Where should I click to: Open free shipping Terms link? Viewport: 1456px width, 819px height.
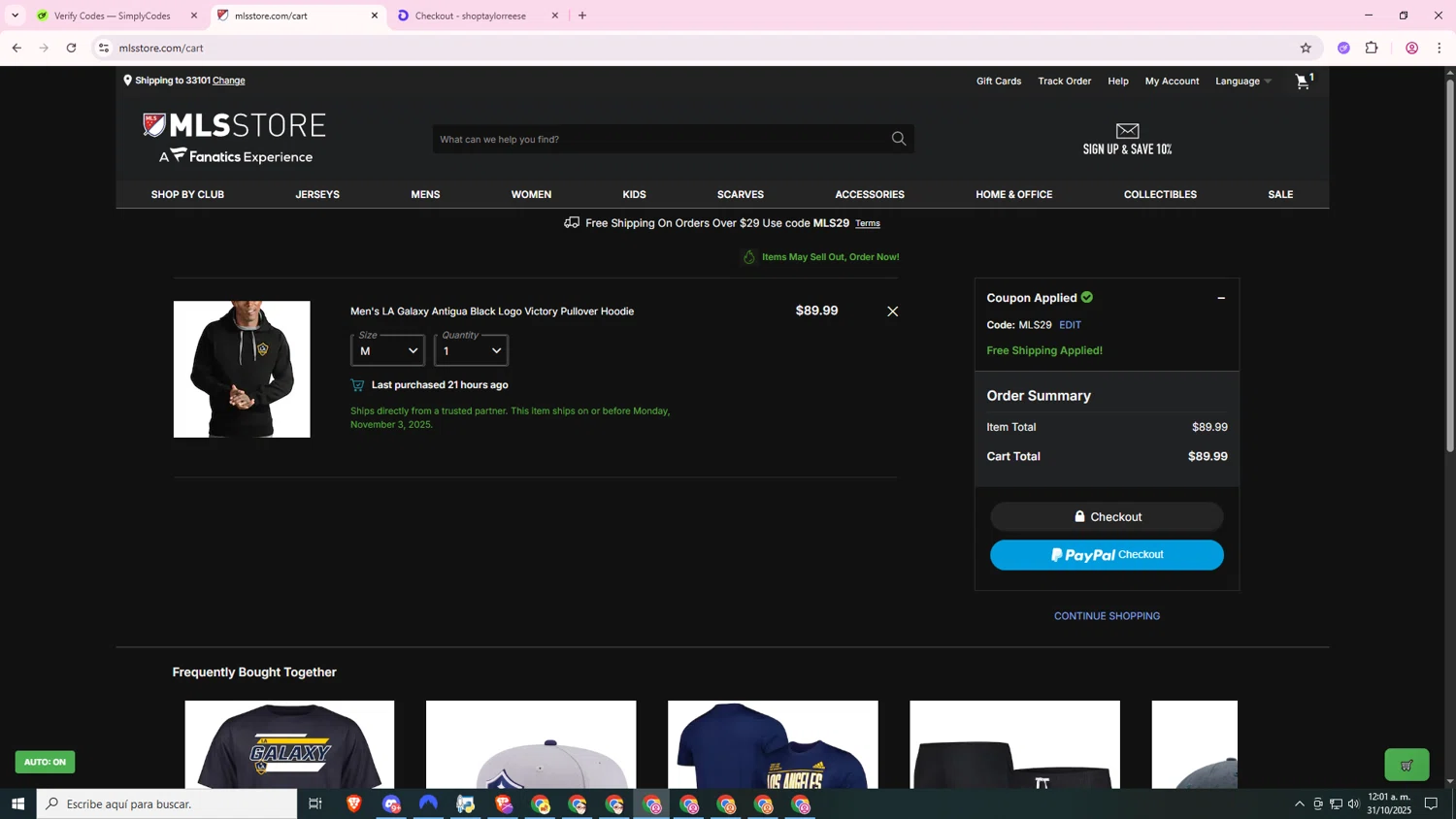pyautogui.click(x=868, y=223)
